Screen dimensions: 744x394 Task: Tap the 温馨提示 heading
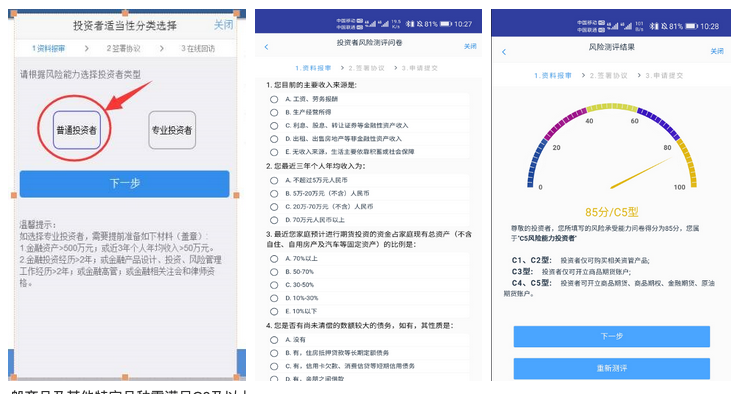(38, 225)
